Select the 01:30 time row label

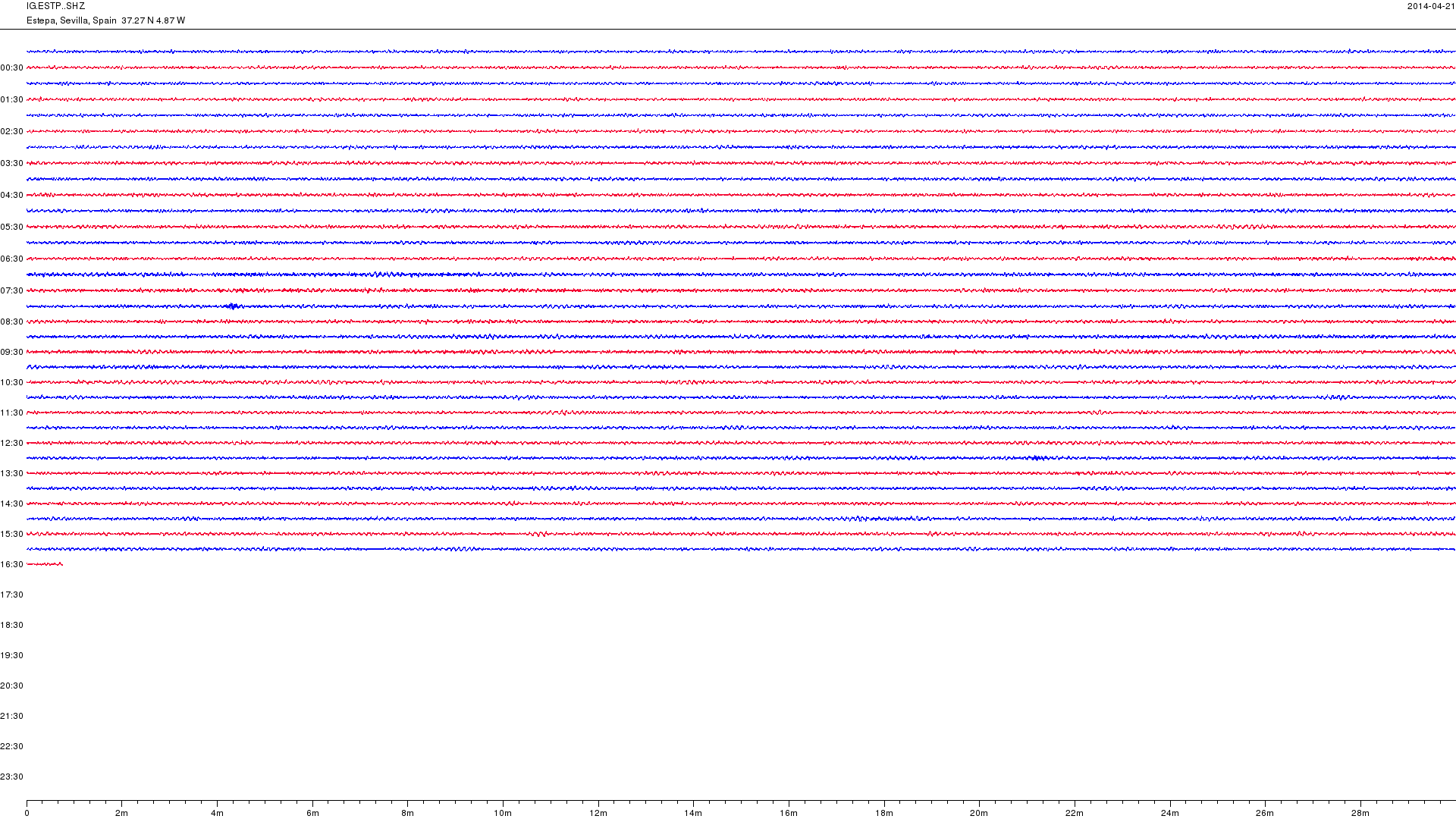(x=12, y=99)
